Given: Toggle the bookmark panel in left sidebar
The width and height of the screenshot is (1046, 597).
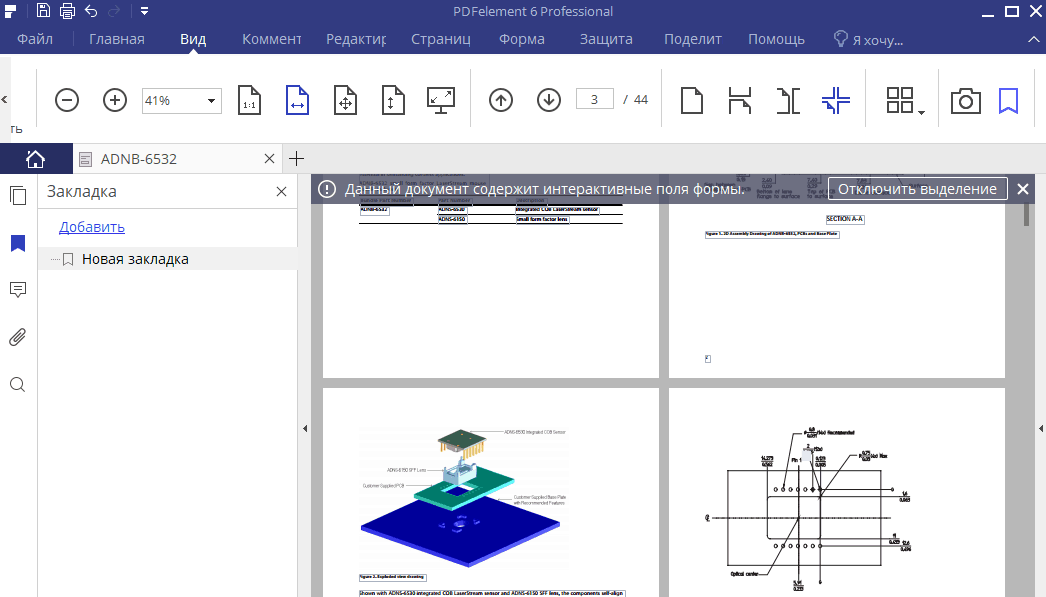Looking at the screenshot, I should click(17, 243).
